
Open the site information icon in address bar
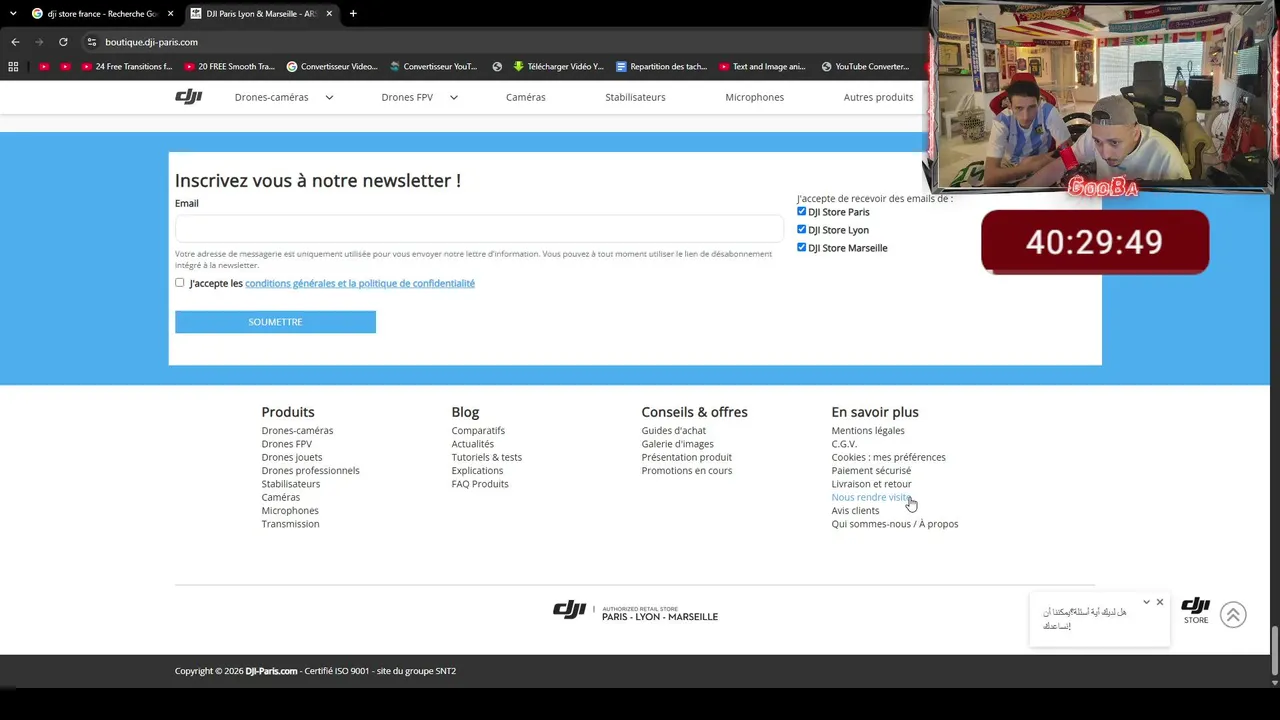pos(91,42)
